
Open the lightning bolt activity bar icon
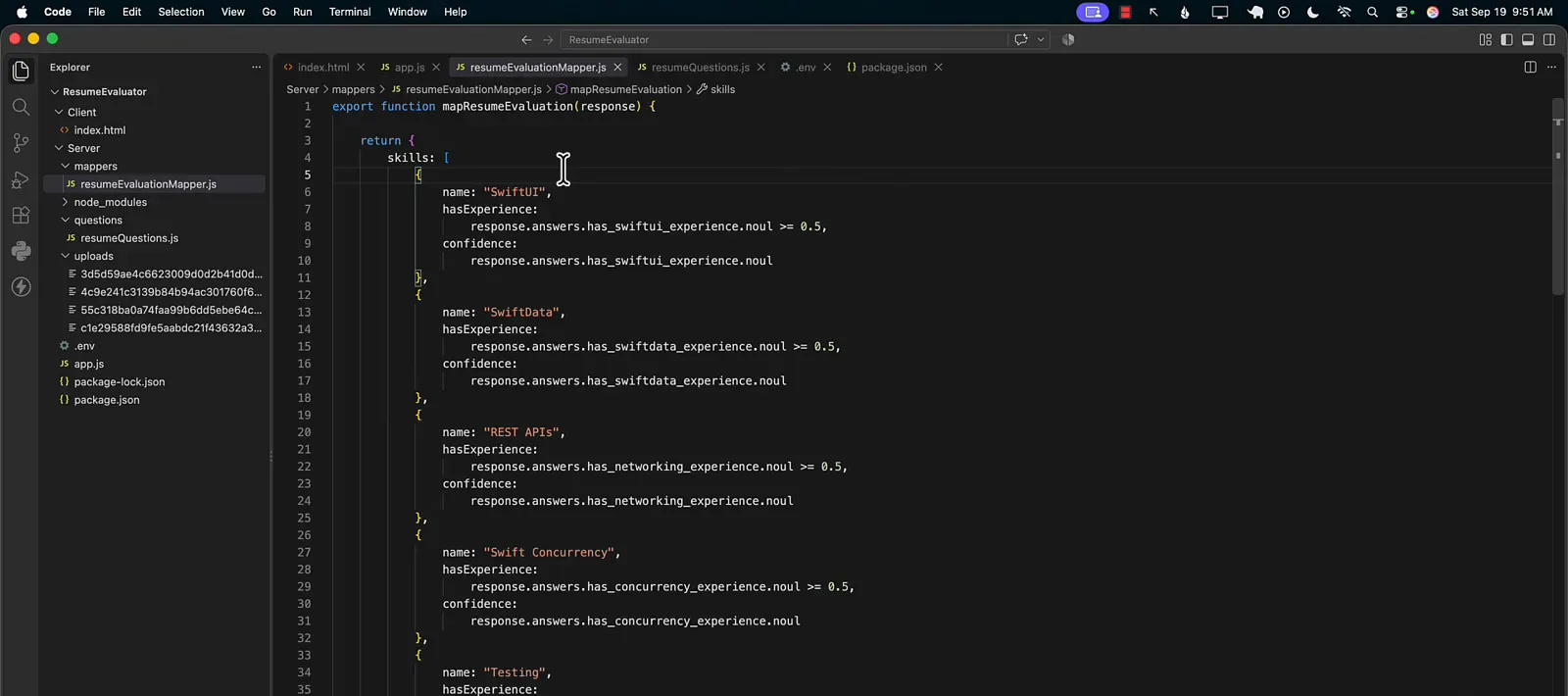(21, 287)
